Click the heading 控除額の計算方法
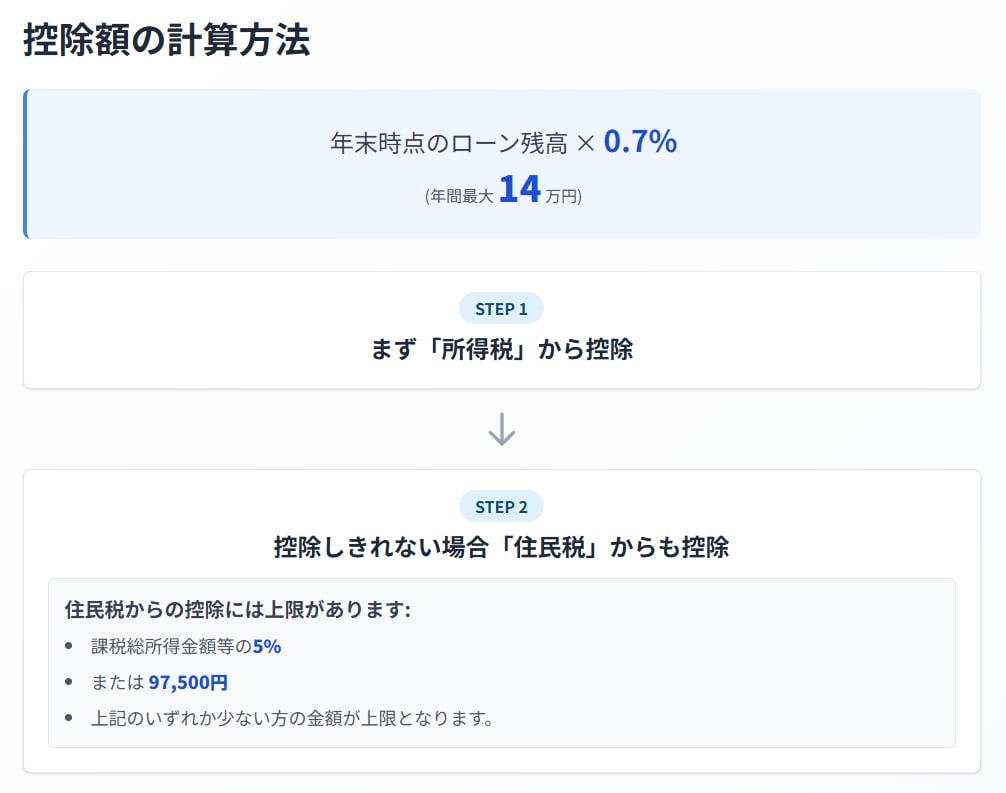 pos(167,40)
